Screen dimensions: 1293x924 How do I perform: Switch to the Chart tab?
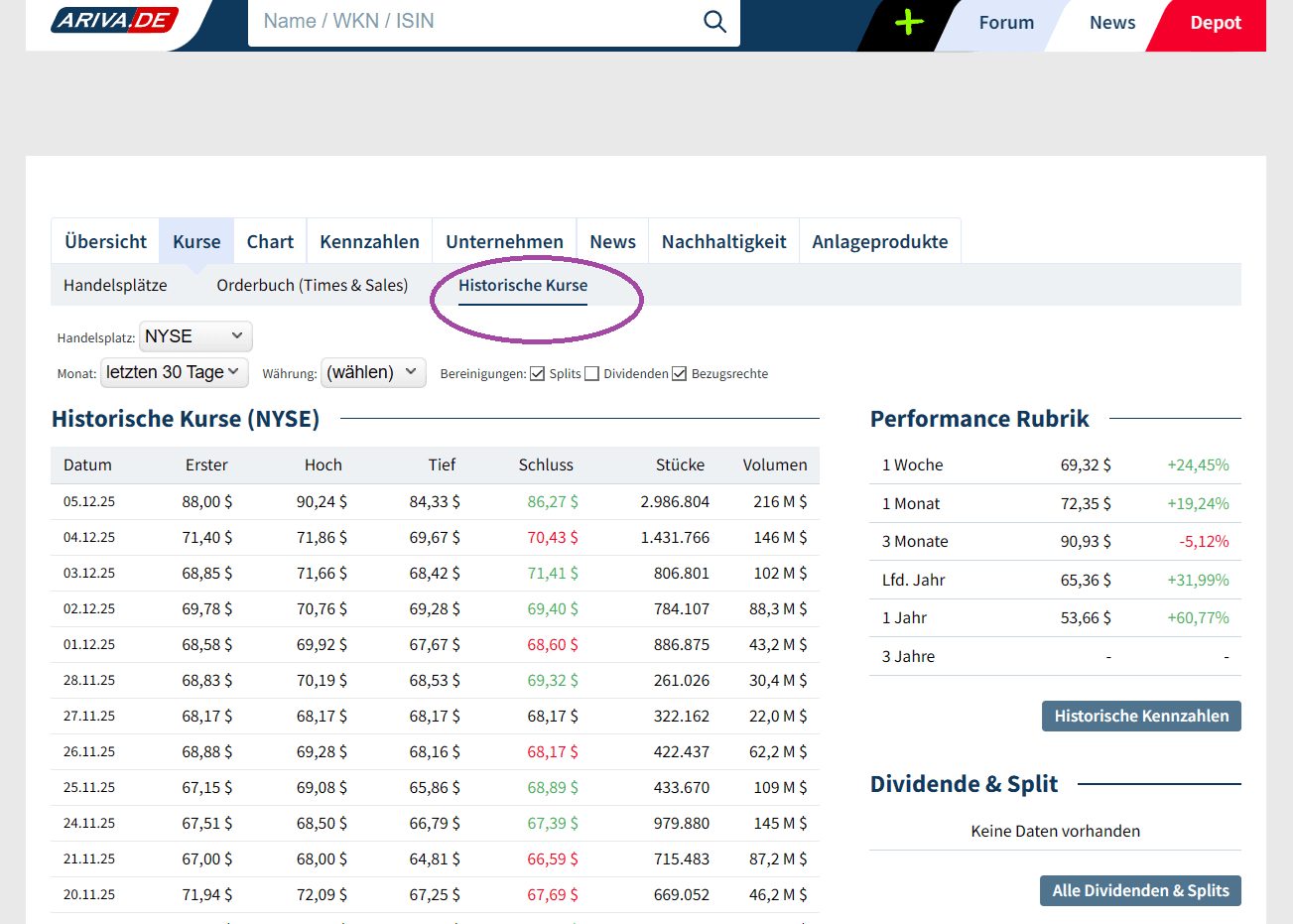click(270, 241)
